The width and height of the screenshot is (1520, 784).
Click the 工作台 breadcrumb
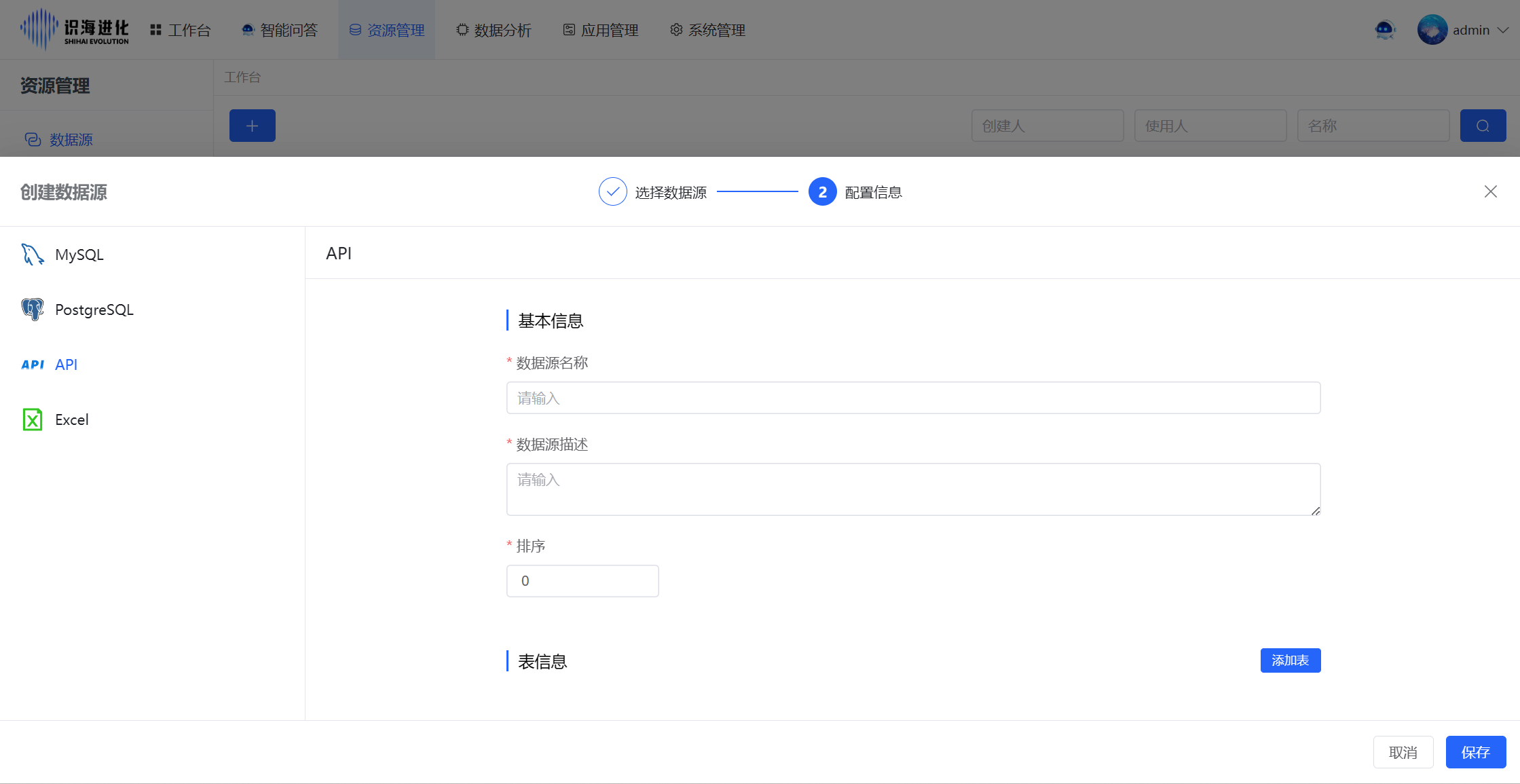242,77
